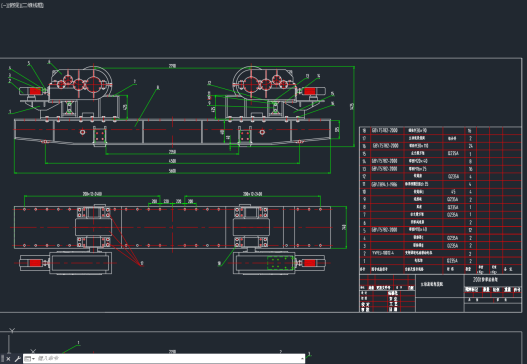Select the material cell reading 45 in parts list
Viewport: 527px width, 364px height.
click(x=453, y=192)
